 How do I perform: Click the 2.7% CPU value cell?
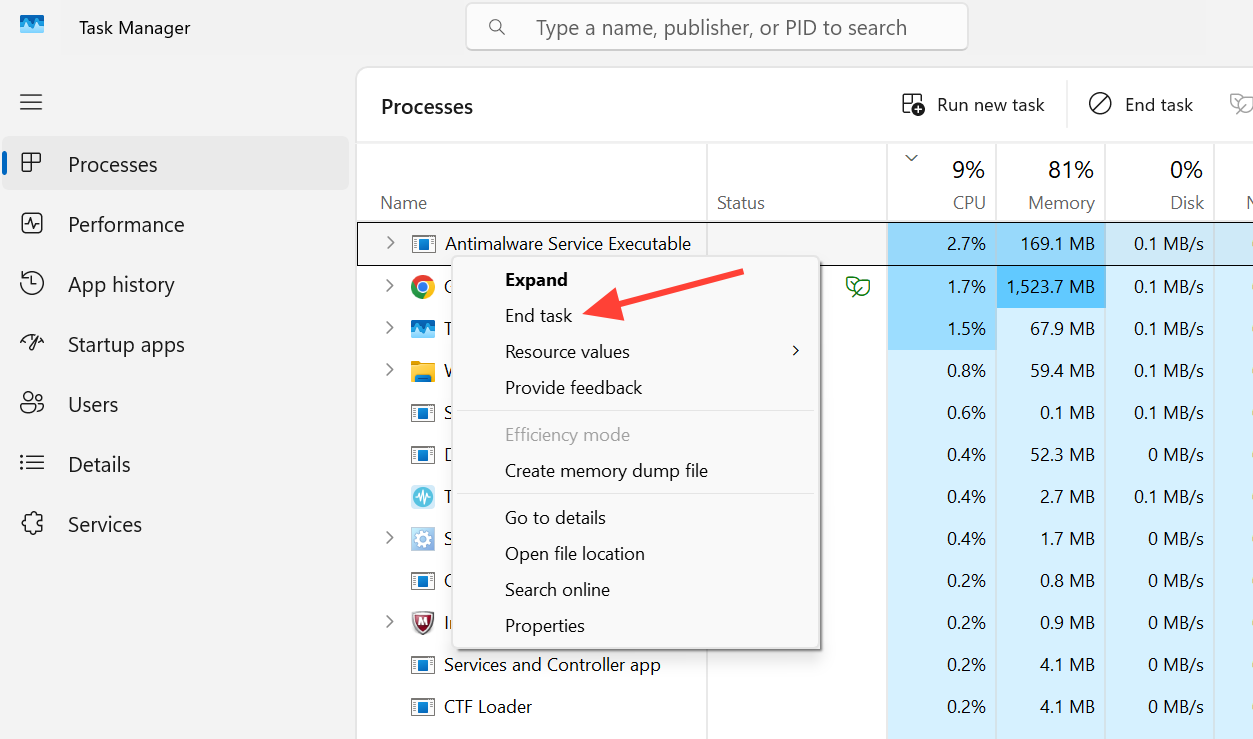[942, 244]
